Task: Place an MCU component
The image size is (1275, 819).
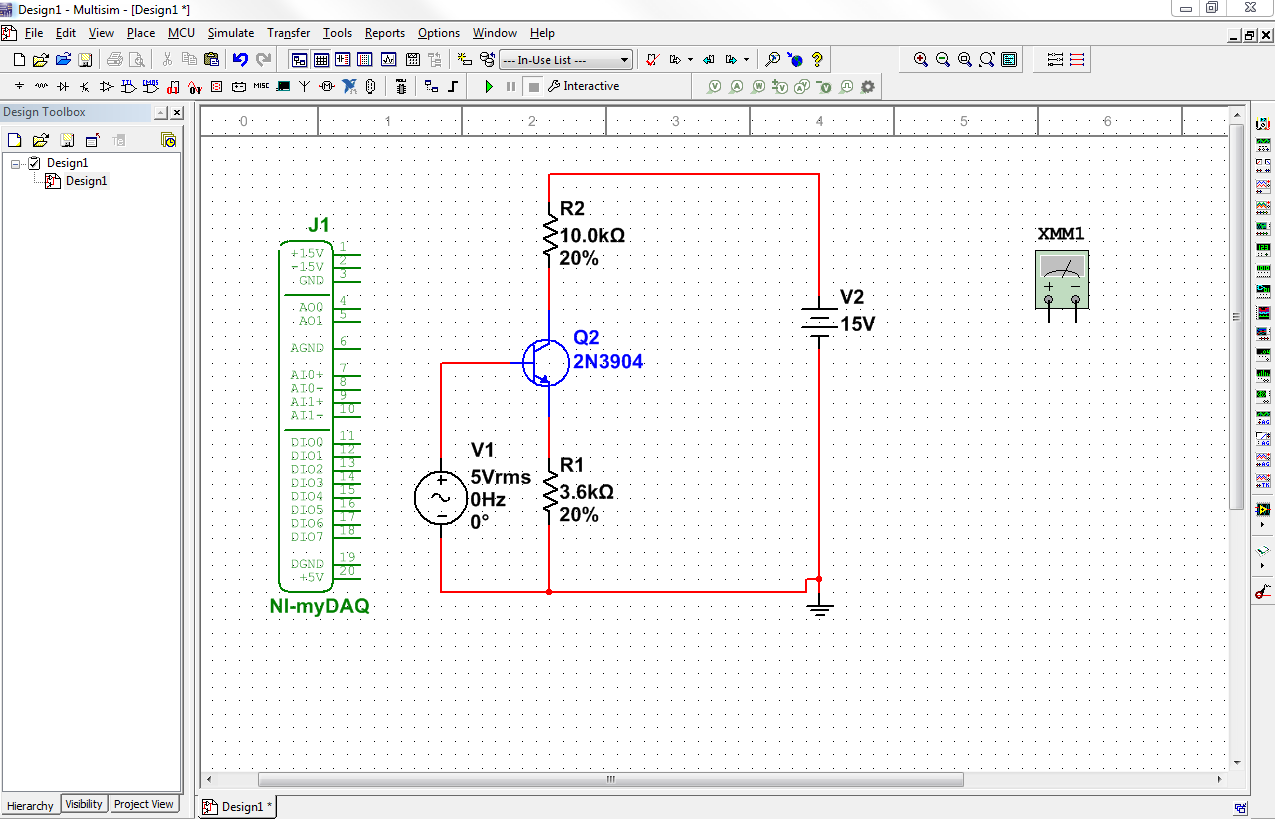Action: [399, 86]
